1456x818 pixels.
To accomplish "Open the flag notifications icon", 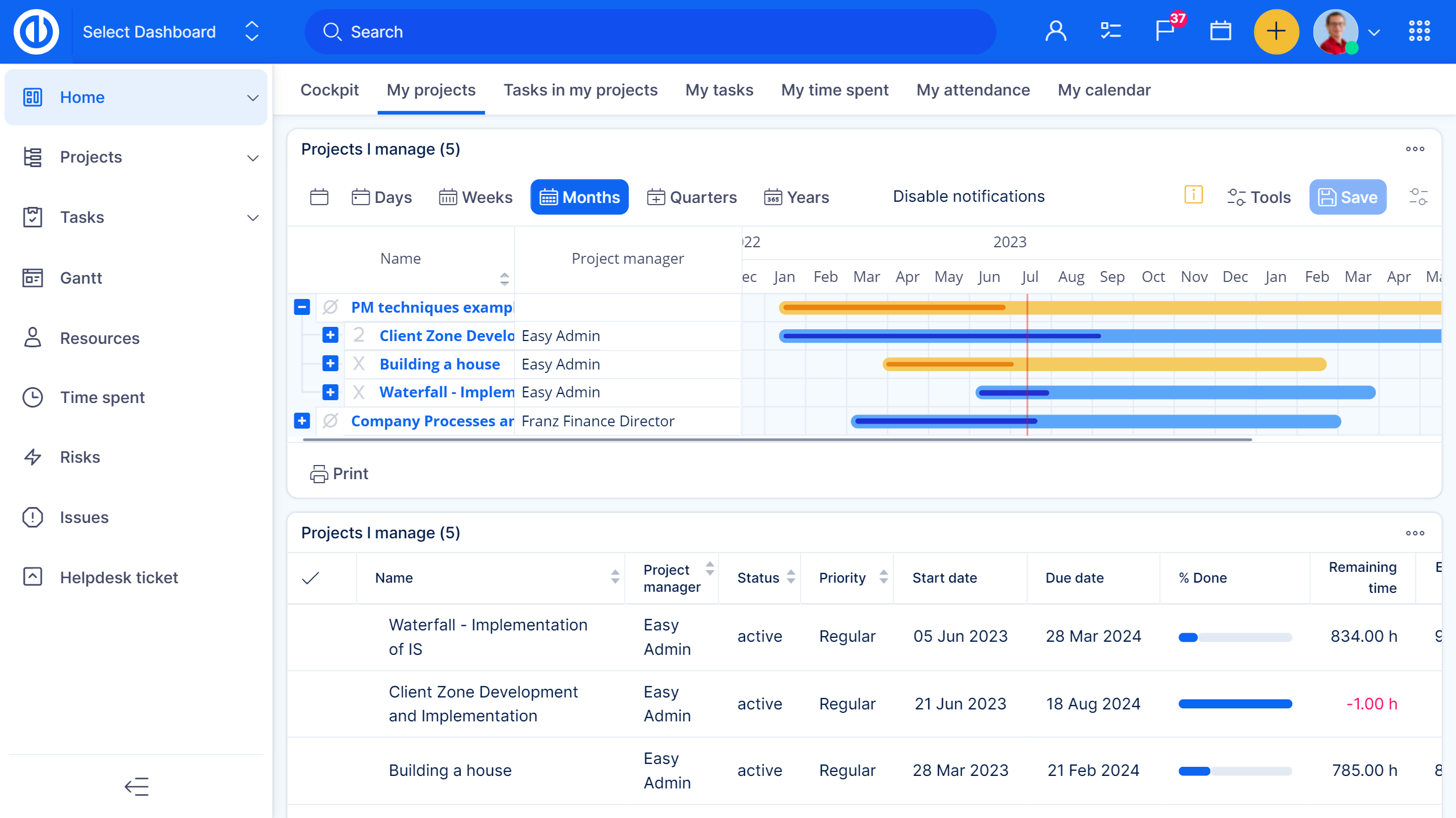I will click(x=1165, y=31).
